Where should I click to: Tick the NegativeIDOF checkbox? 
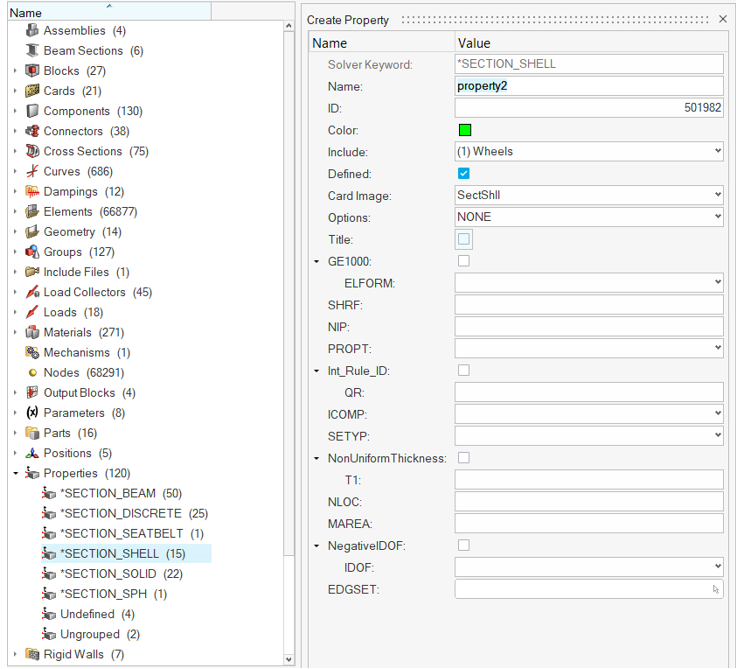(464, 545)
